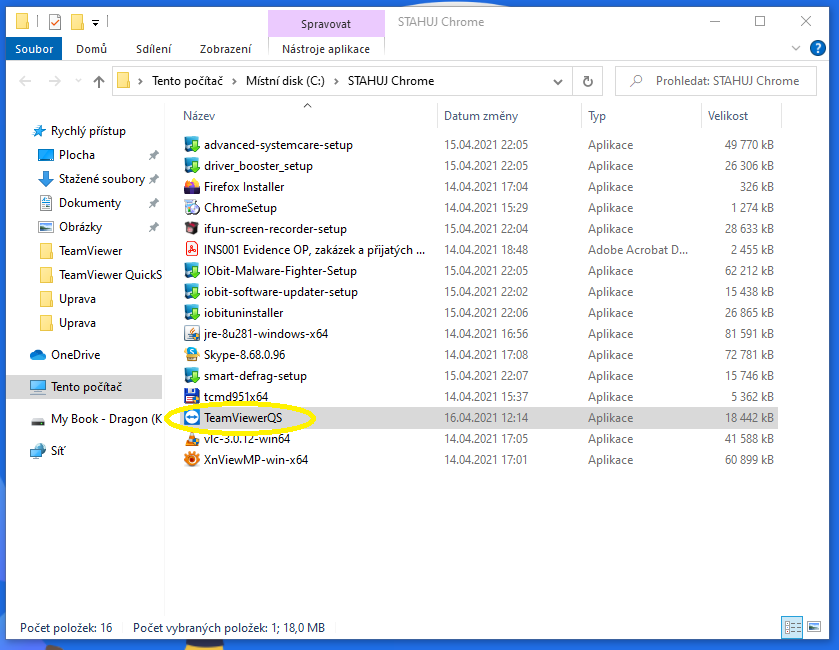Open the Soubor menu

click(34, 49)
